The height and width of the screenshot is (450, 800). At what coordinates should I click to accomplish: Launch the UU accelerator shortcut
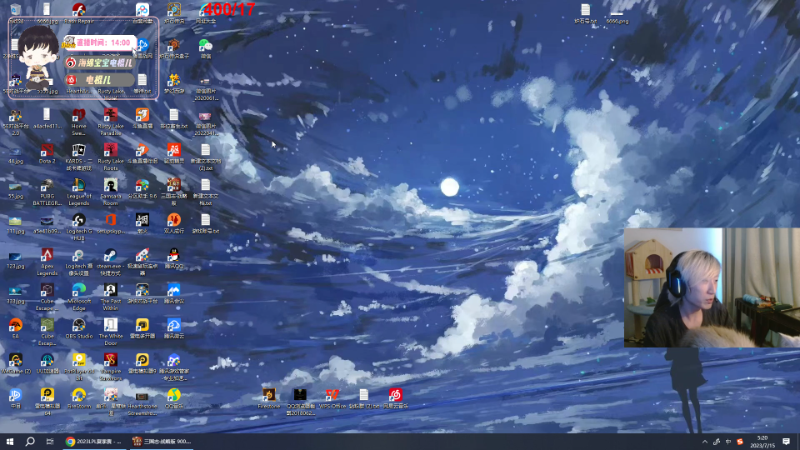tap(47, 360)
